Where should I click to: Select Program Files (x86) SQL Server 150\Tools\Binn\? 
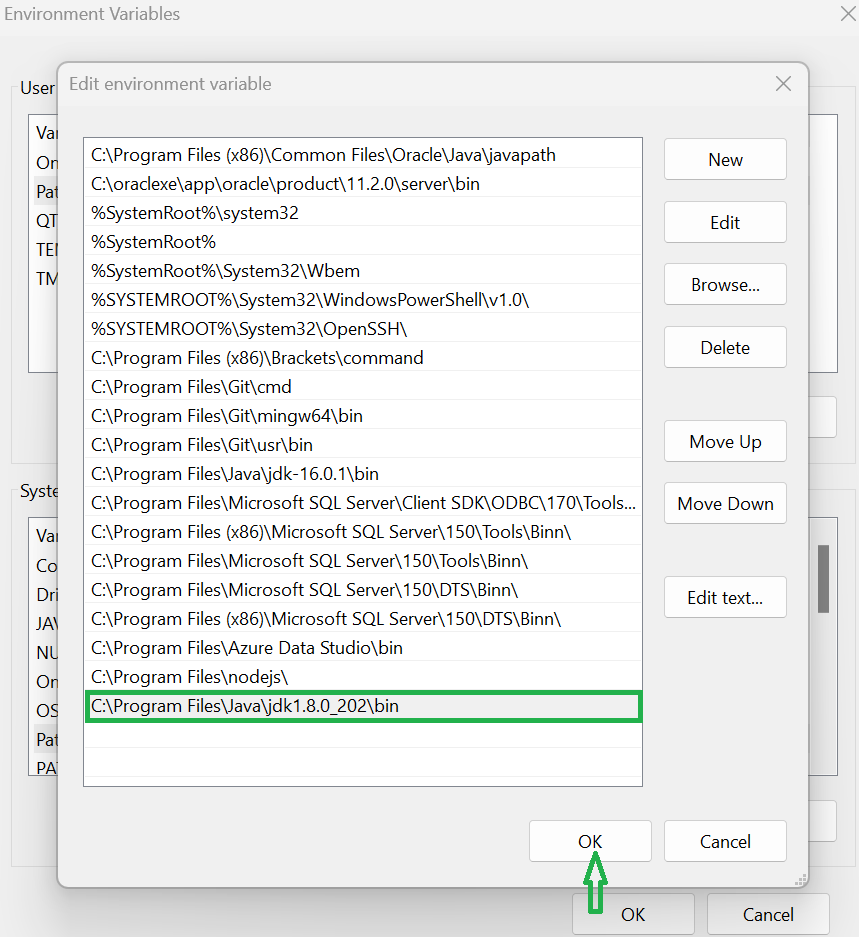tap(363, 532)
